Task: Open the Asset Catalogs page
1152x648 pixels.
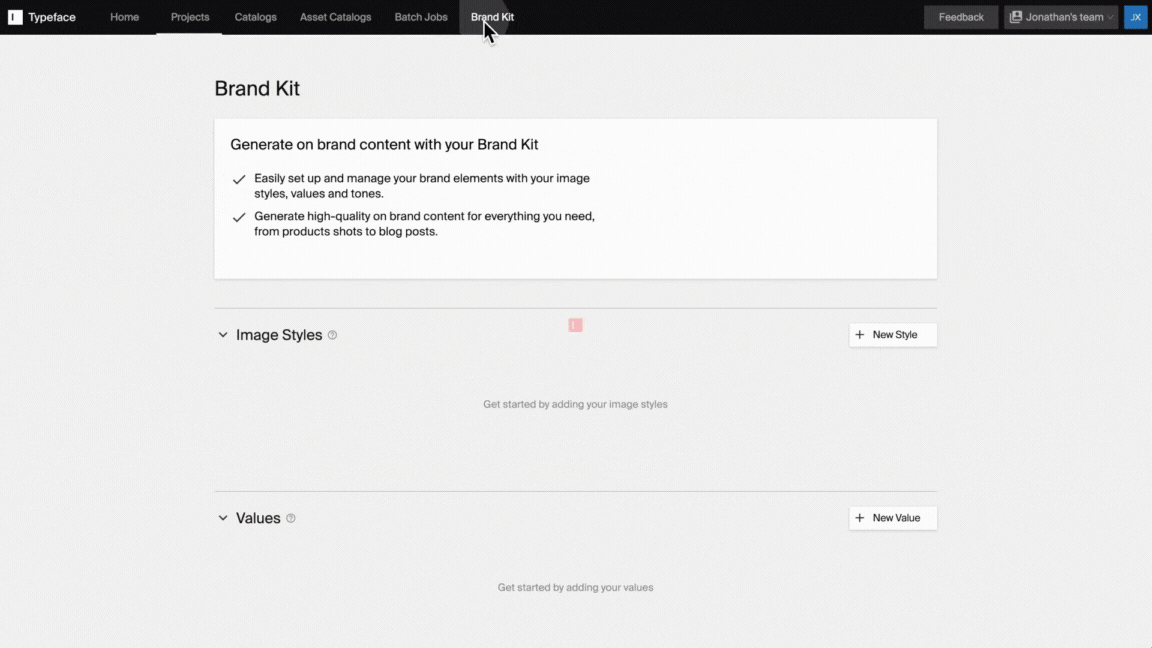Action: point(335,17)
